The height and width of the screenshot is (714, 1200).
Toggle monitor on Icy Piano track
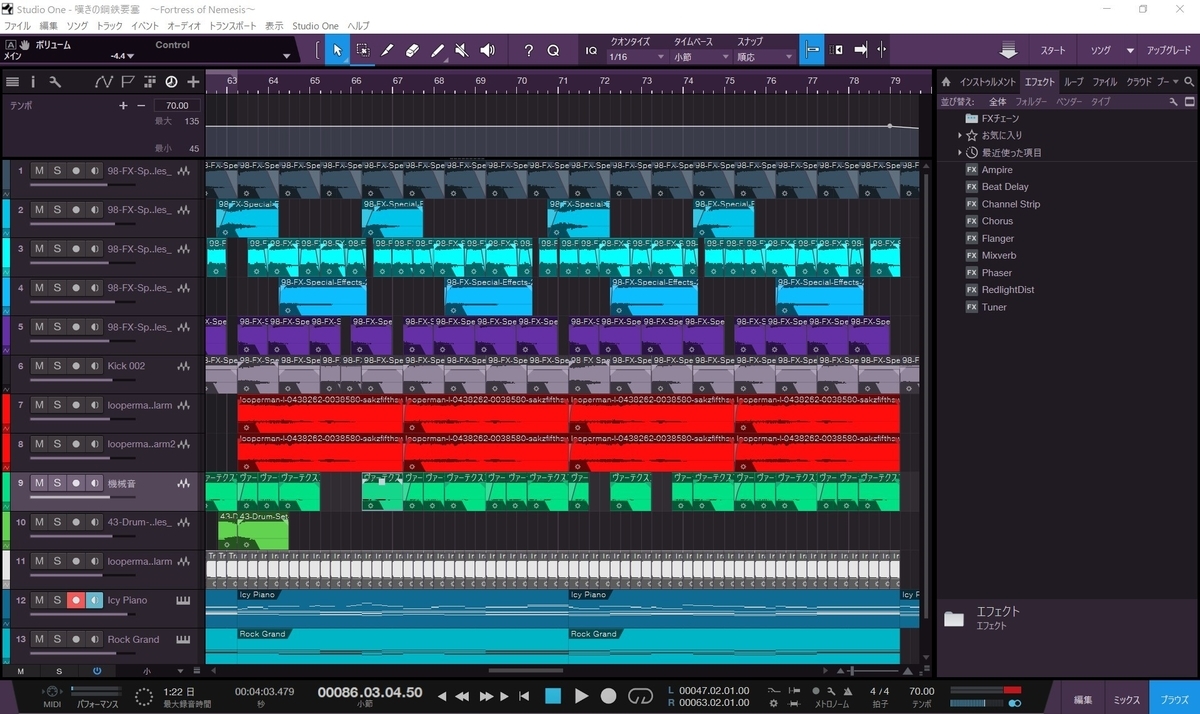pos(94,600)
